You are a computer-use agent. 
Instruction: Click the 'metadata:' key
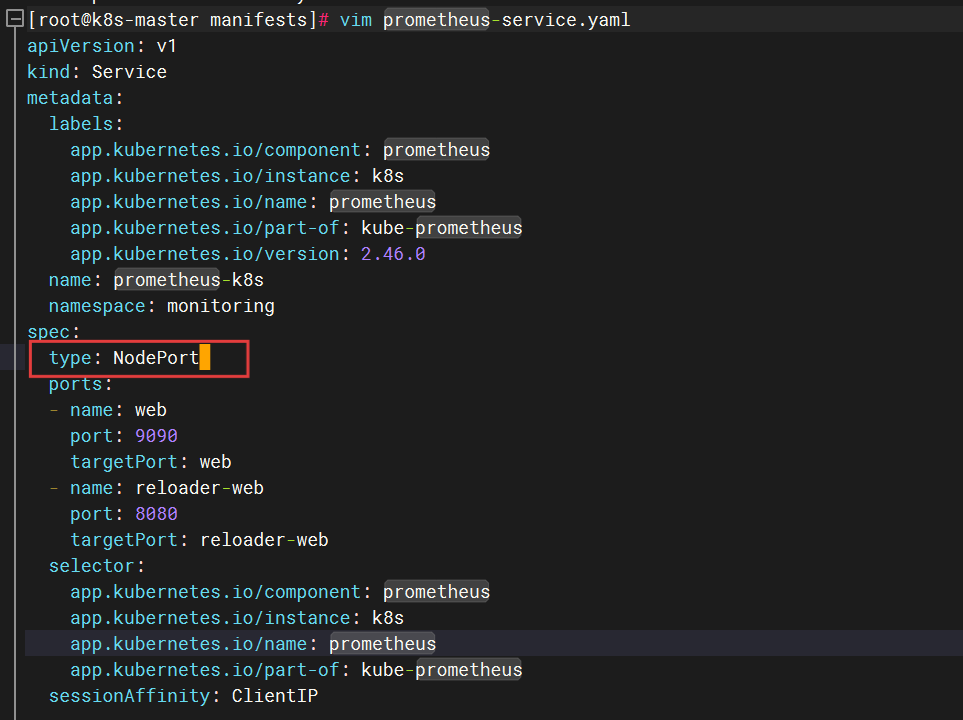pyautogui.click(x=75, y=98)
